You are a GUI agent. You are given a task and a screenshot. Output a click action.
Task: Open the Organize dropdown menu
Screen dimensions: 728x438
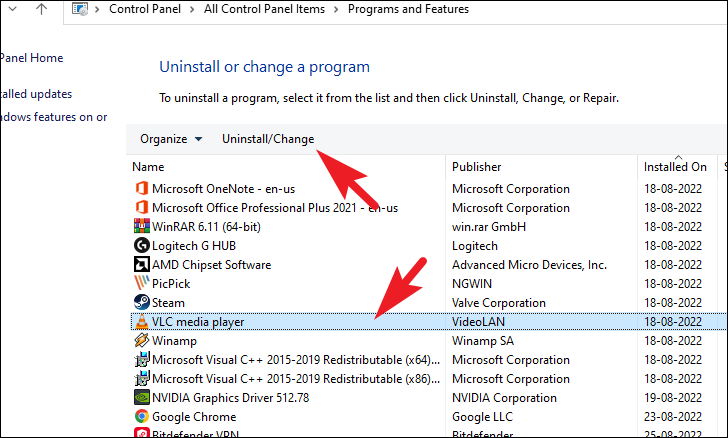171,139
